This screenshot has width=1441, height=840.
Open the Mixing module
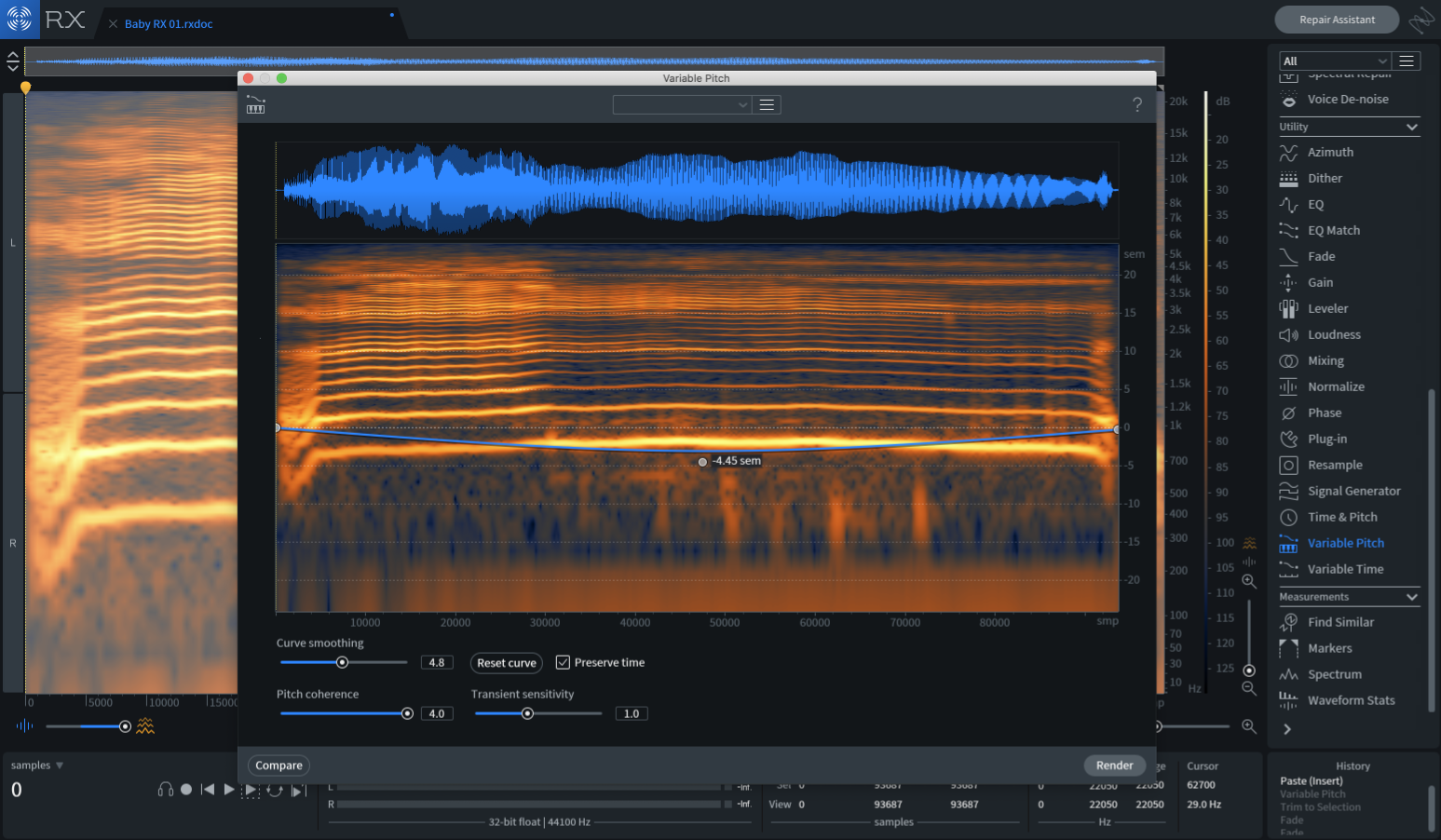coord(1349,360)
